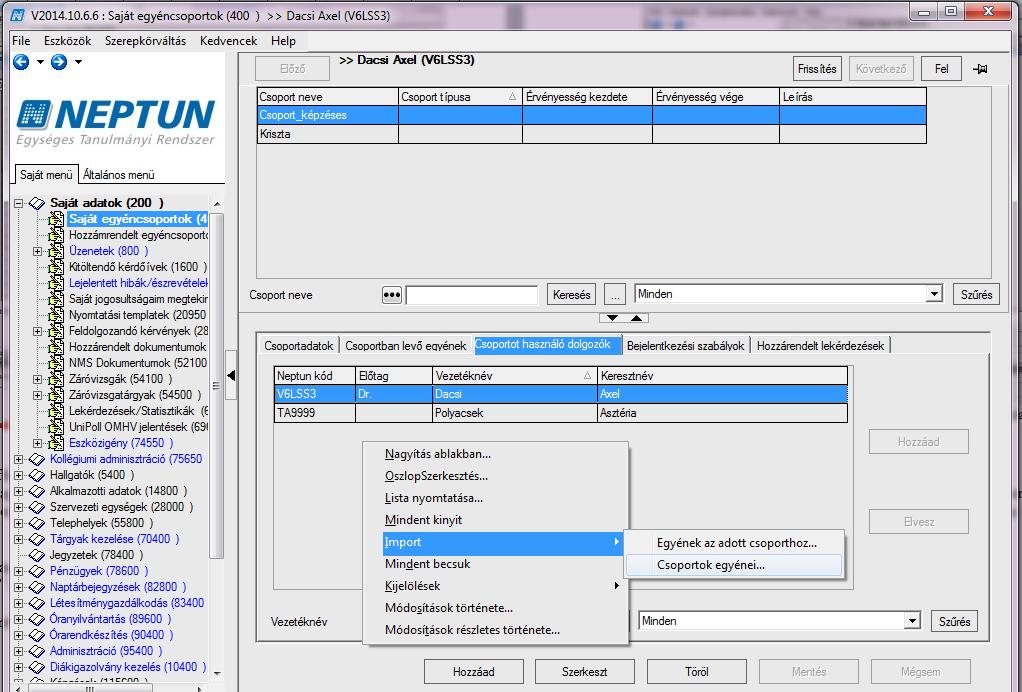Image resolution: width=1022 pixels, height=692 pixels.
Task: Expand the Üzenetek (800) node
Action: pyautogui.click(x=37, y=252)
